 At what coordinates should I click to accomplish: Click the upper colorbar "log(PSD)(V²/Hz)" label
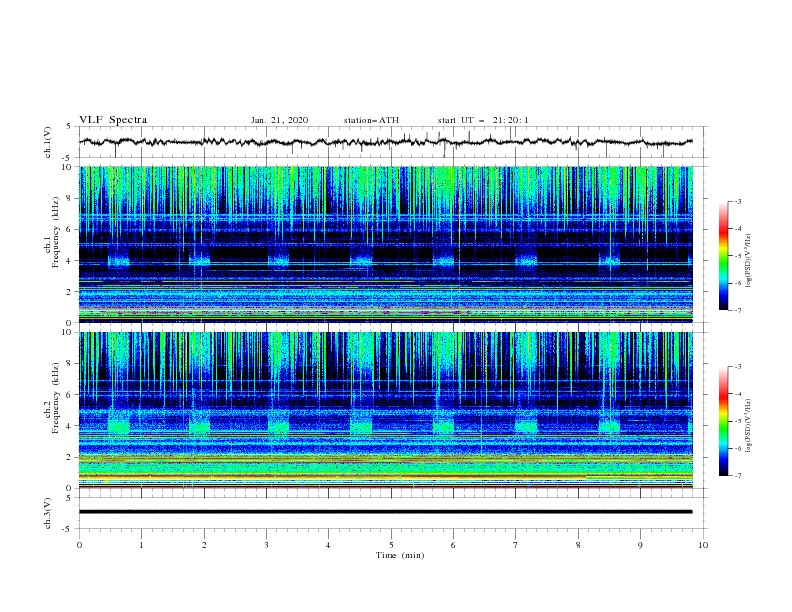(749, 261)
